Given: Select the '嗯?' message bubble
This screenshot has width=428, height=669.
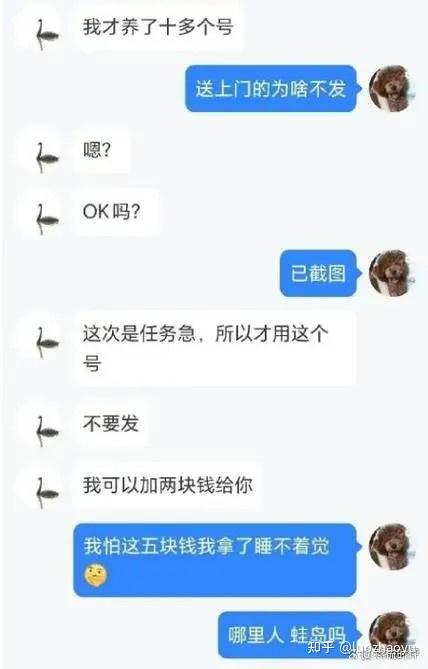Looking at the screenshot, I should tap(101, 150).
